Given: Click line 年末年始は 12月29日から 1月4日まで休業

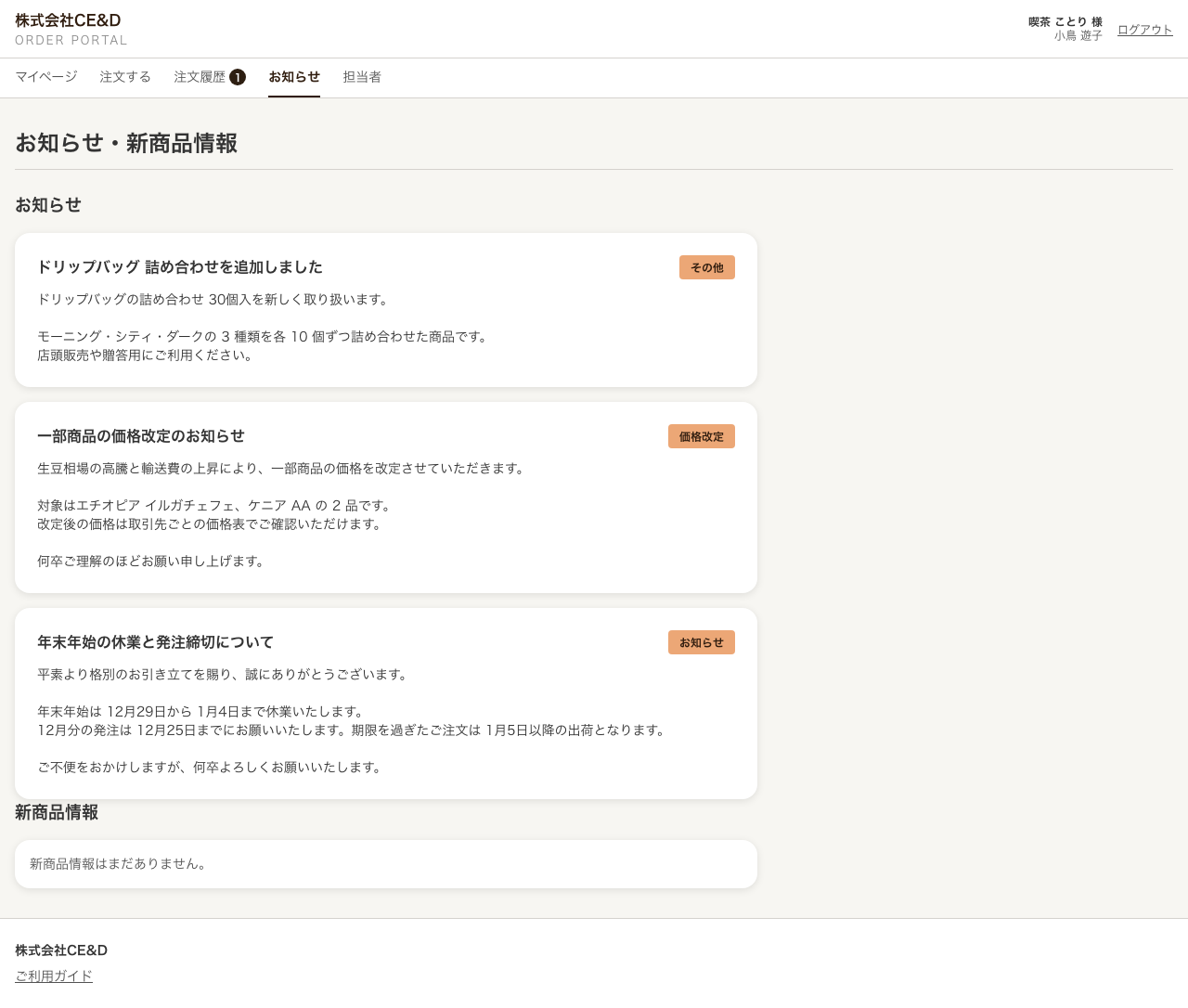Looking at the screenshot, I should point(203,712).
